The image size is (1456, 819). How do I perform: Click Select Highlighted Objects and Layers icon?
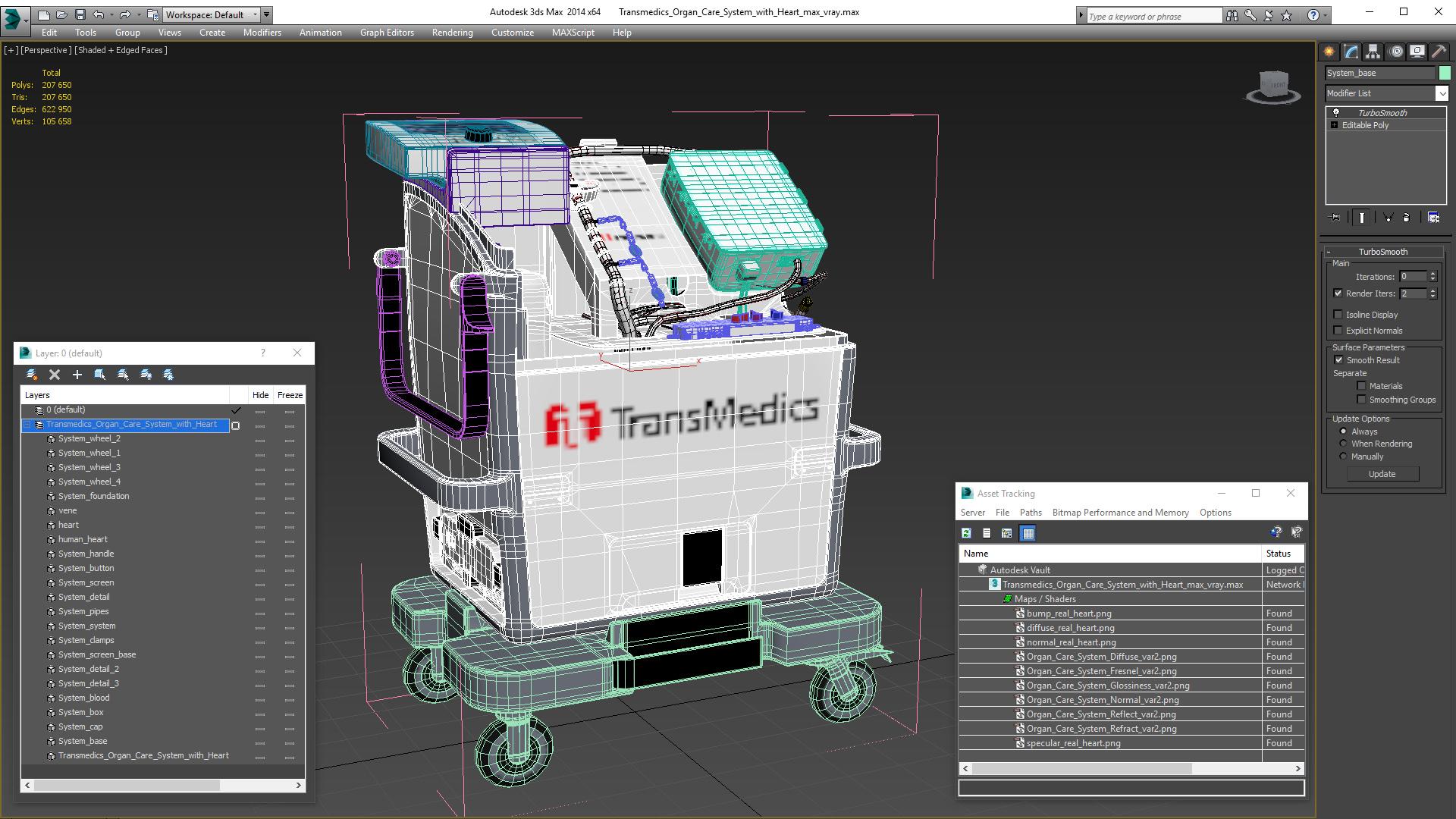pos(99,375)
